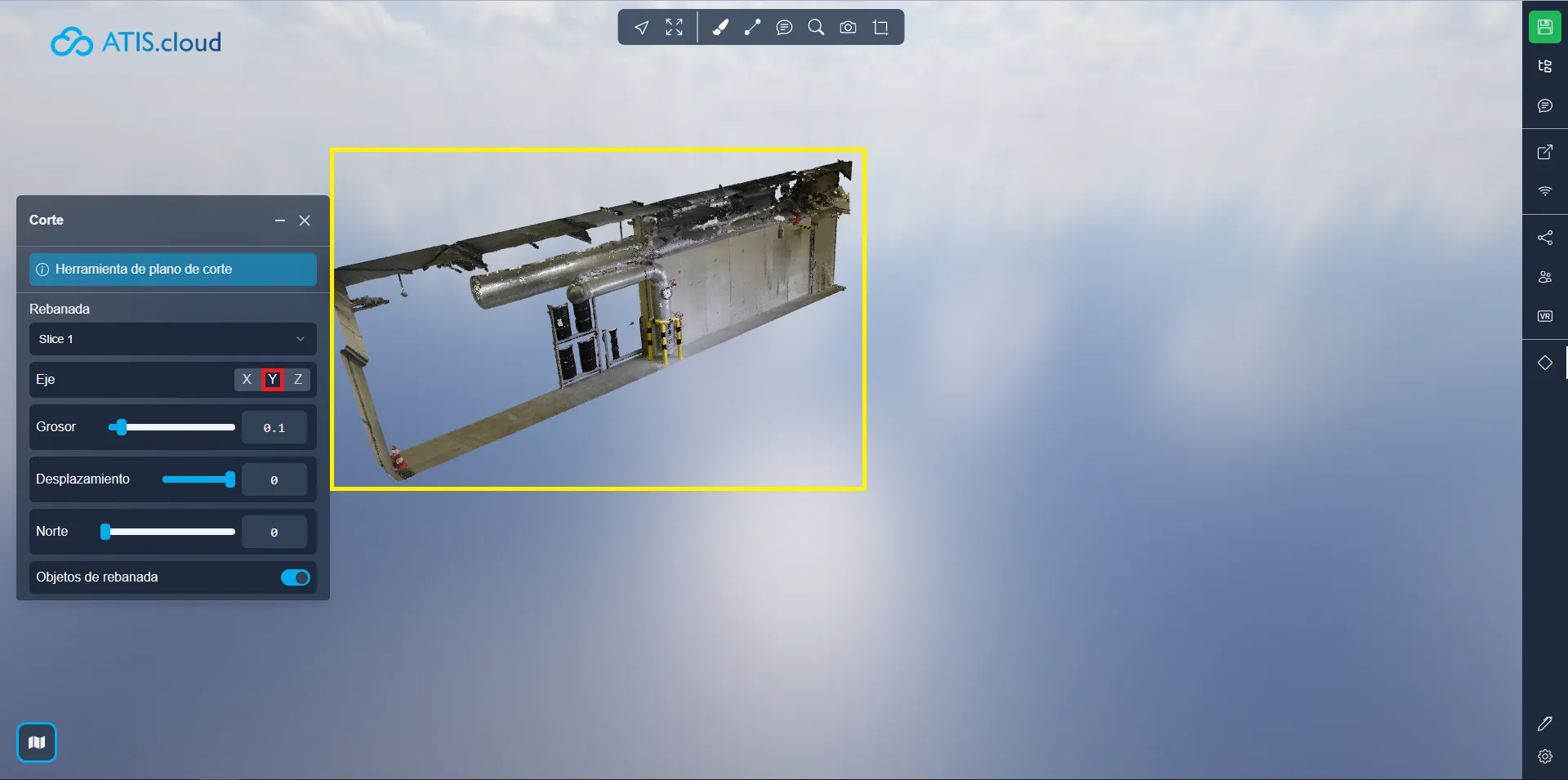
Task: Select the crop tool in toolbar
Action: (x=880, y=28)
